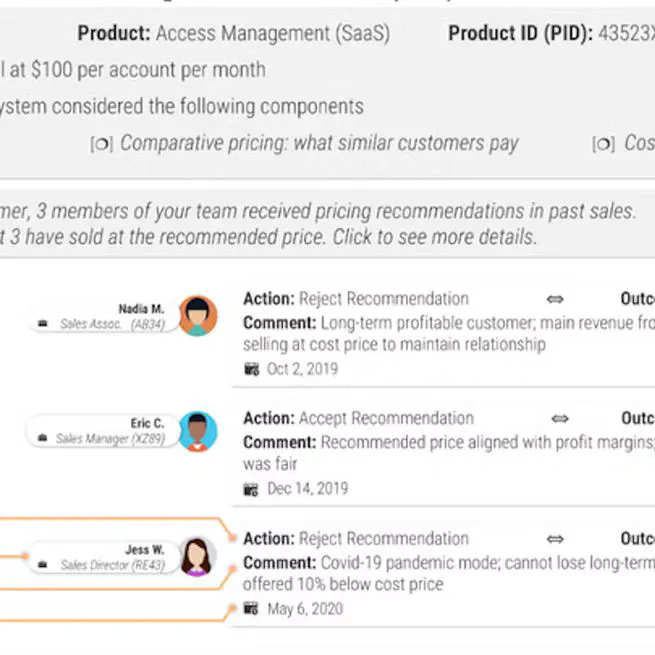Toggle the component icon right of Comparative pricing
655x655 pixels.
tap(603, 144)
